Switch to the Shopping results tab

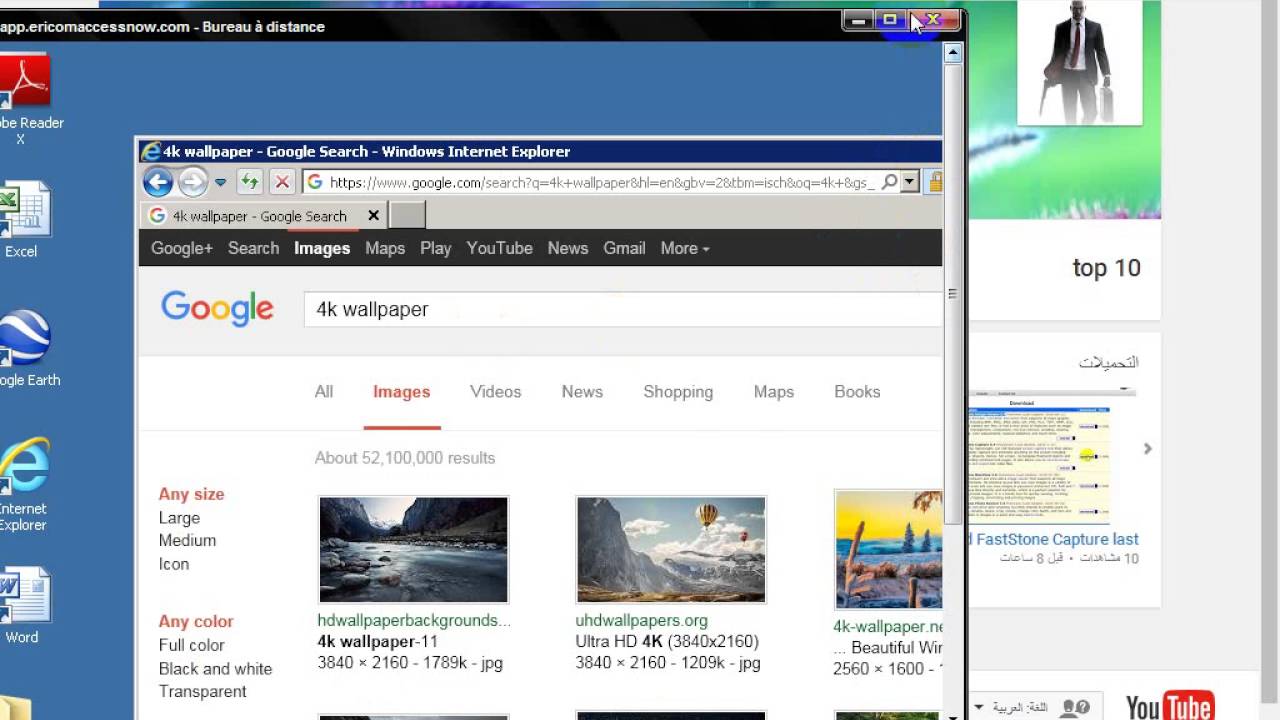click(x=678, y=392)
